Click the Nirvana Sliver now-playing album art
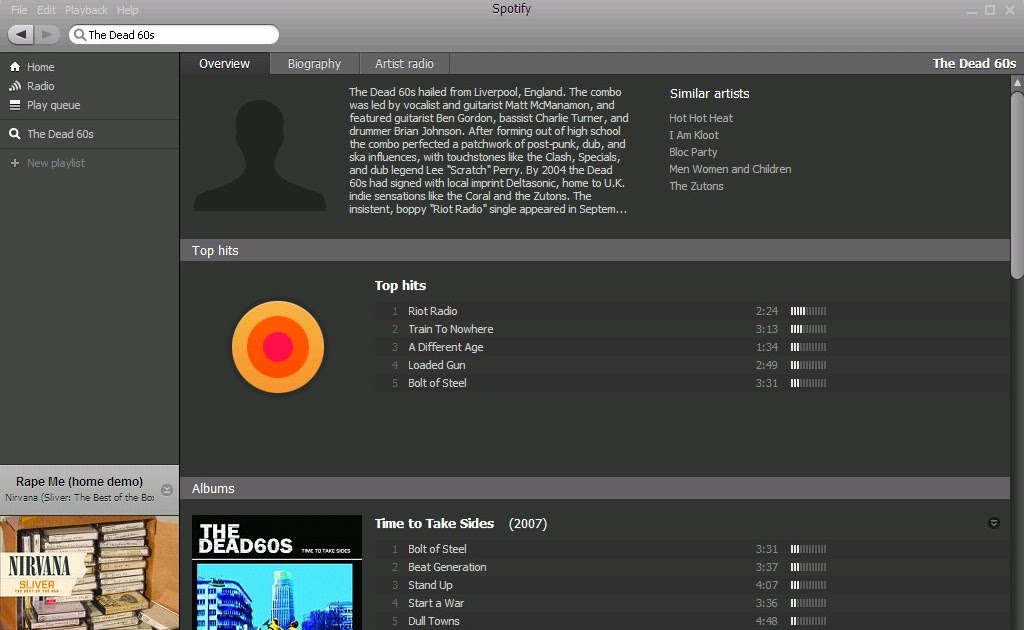 (89, 573)
